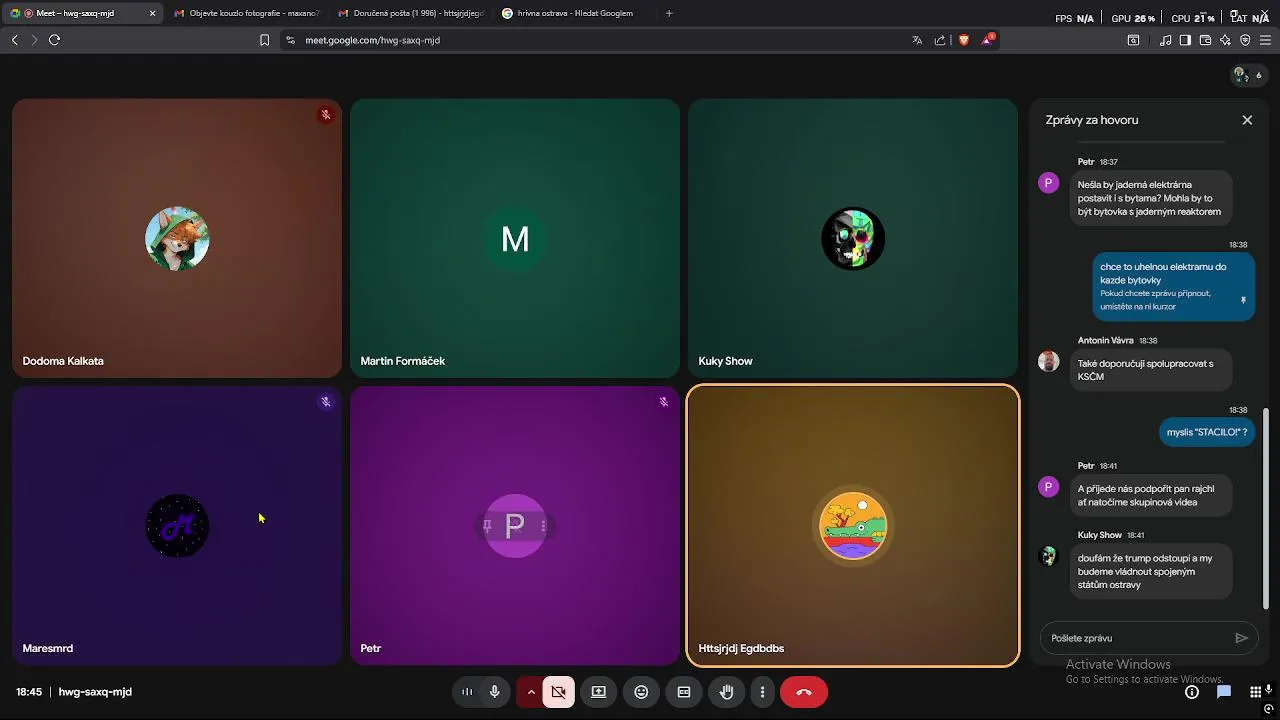1280x720 pixels.
Task: Open the Brave Wallet icon
Action: click(1205, 40)
